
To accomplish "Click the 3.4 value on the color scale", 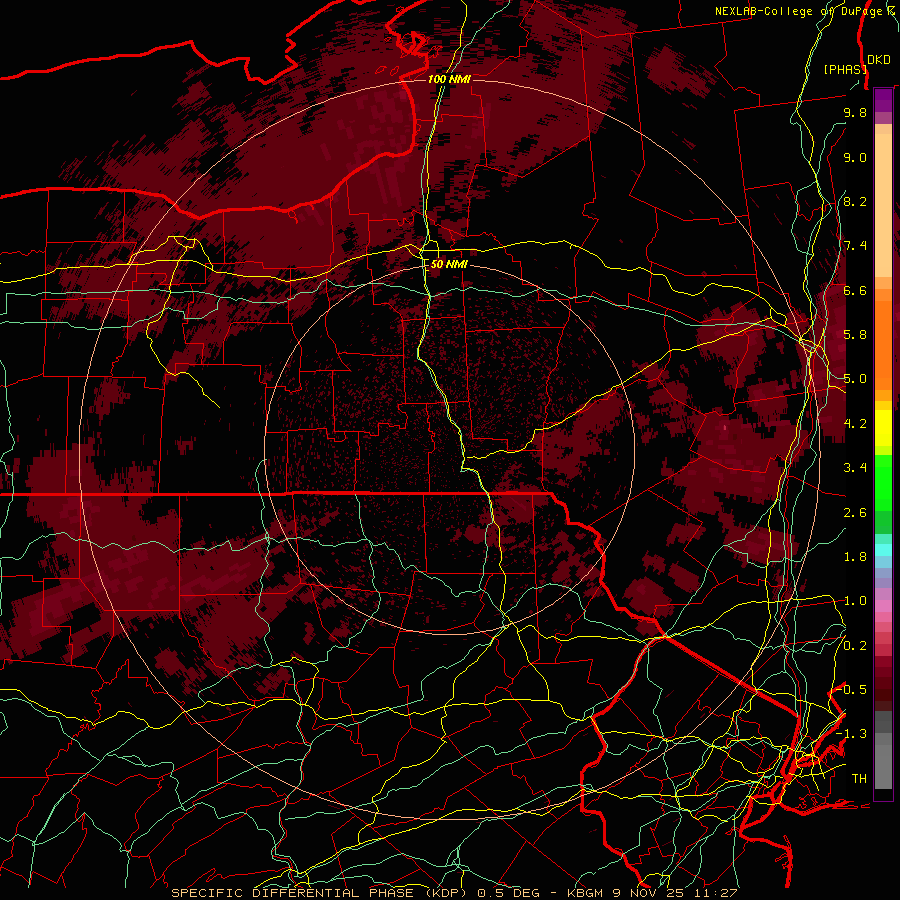I will [x=855, y=468].
